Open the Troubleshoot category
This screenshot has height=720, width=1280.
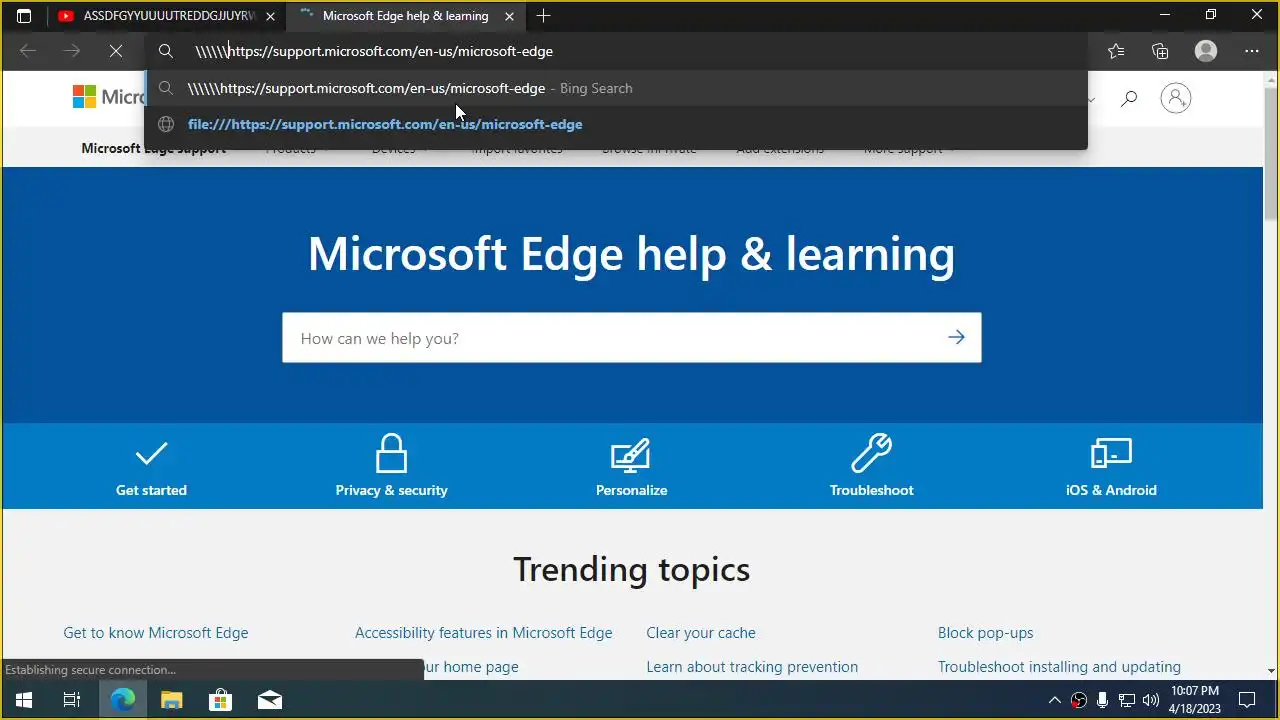(871, 467)
